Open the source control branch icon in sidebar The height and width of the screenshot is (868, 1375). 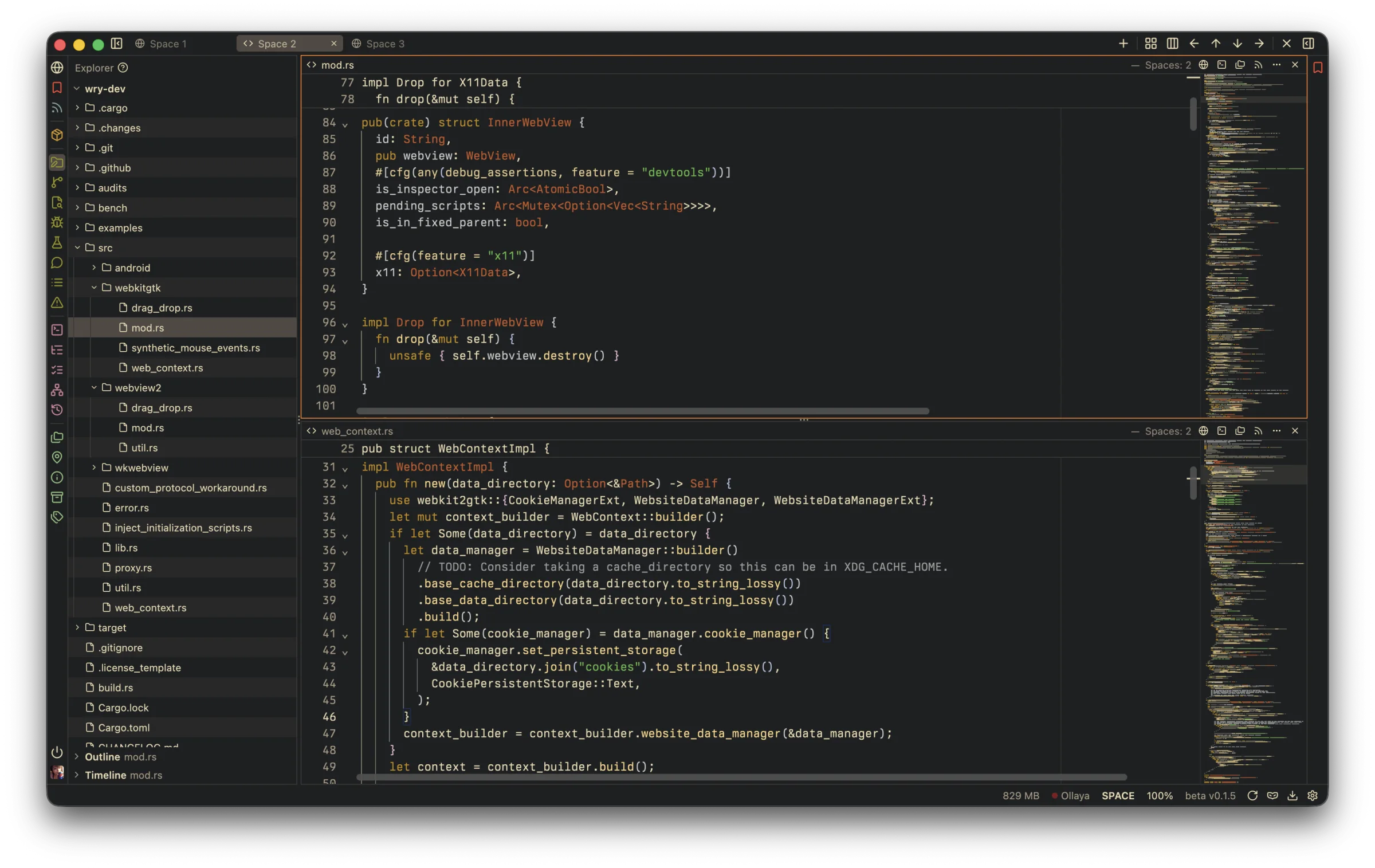(57, 182)
